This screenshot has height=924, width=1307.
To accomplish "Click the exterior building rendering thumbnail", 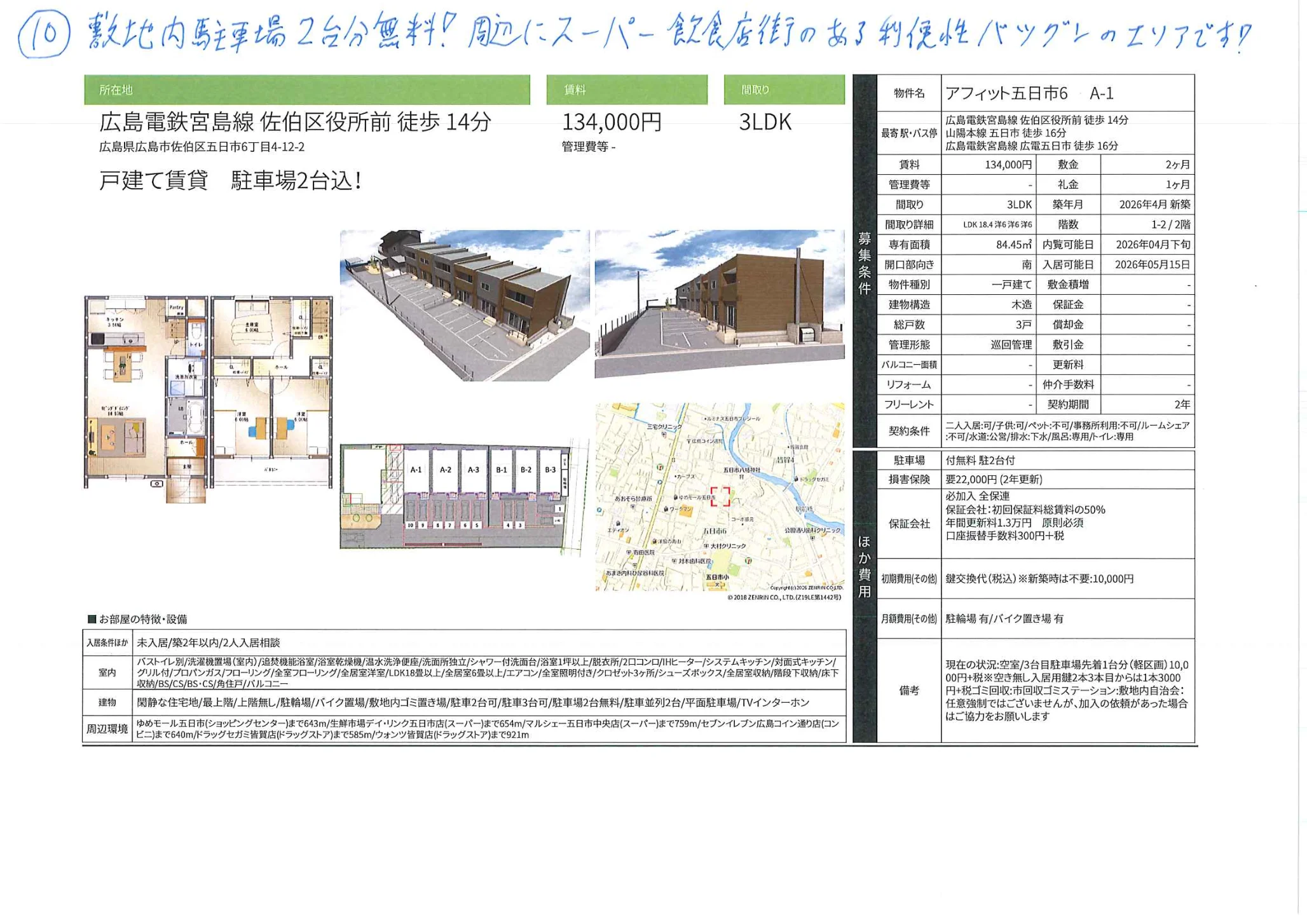I will [464, 305].
